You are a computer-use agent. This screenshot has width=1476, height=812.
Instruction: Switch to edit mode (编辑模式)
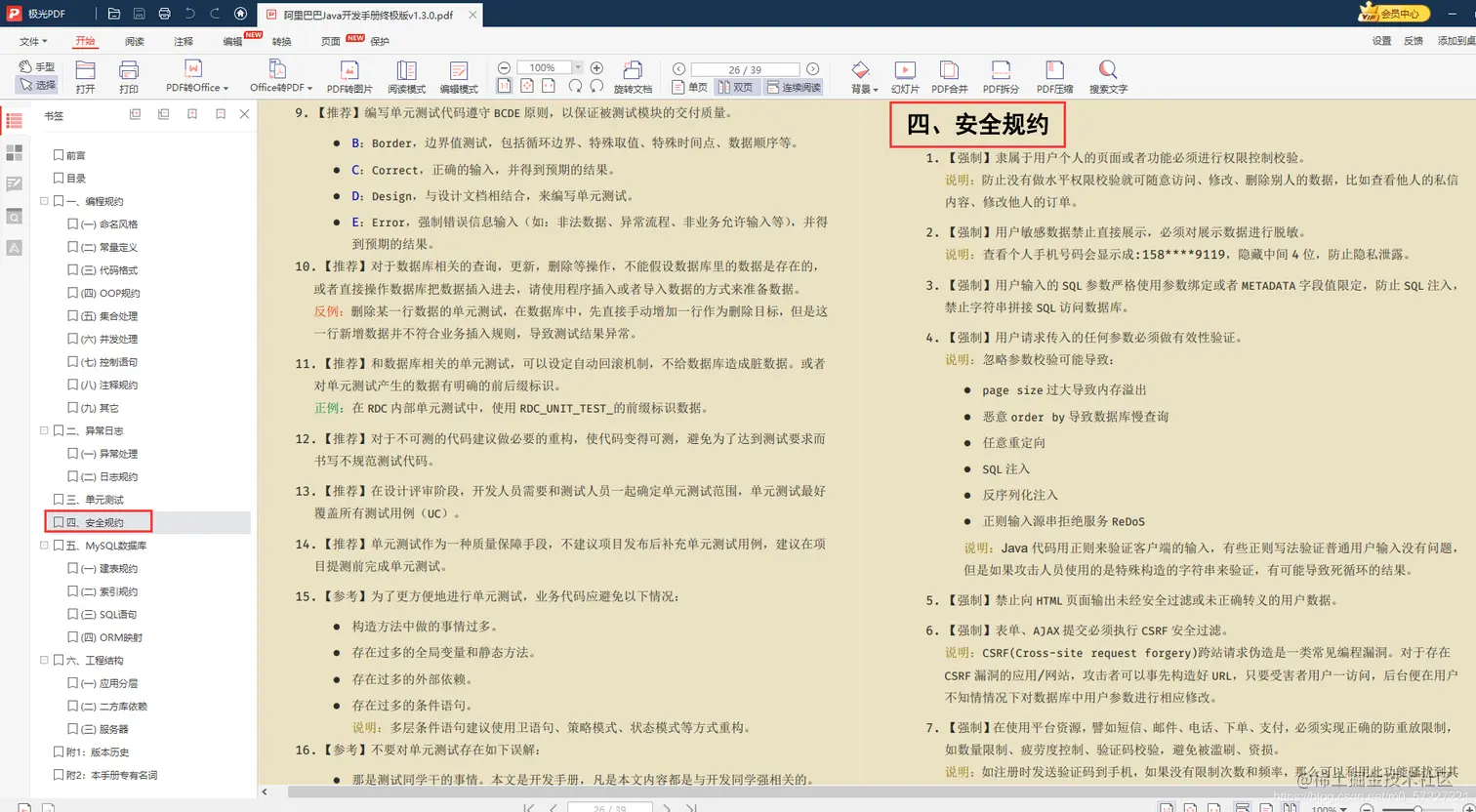tap(459, 76)
